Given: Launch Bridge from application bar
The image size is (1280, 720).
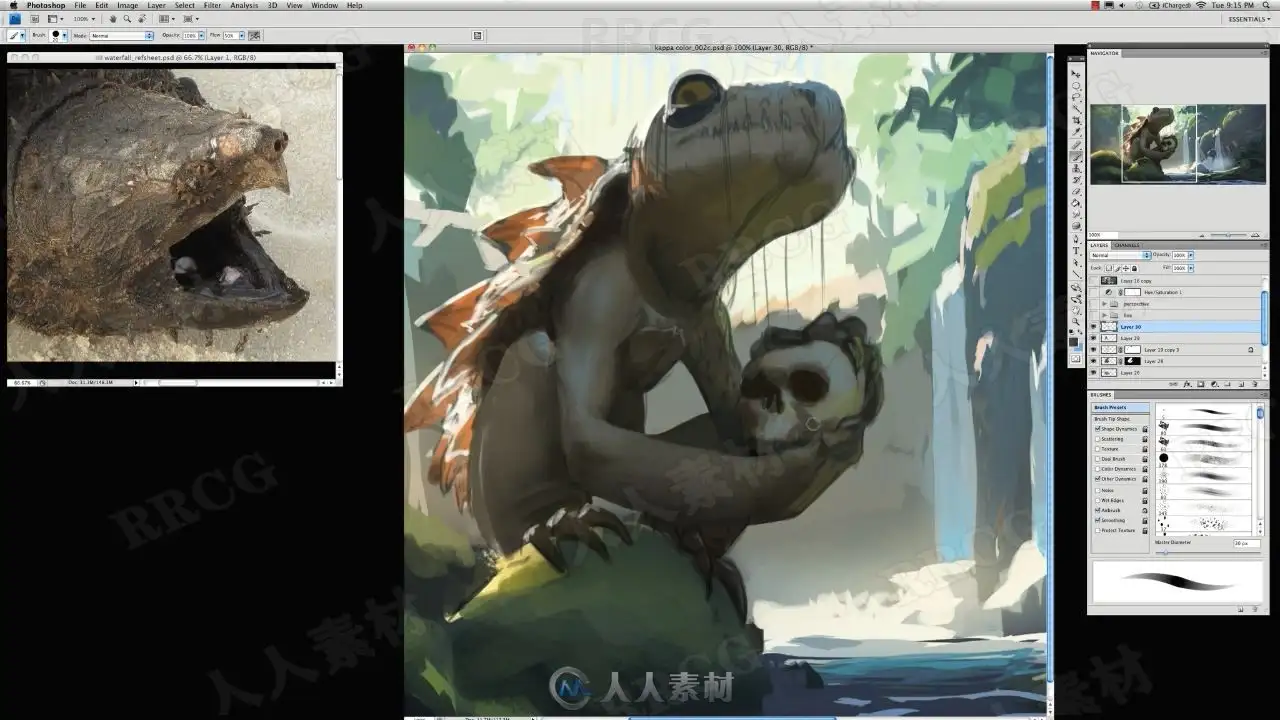Looking at the screenshot, I should (34, 19).
